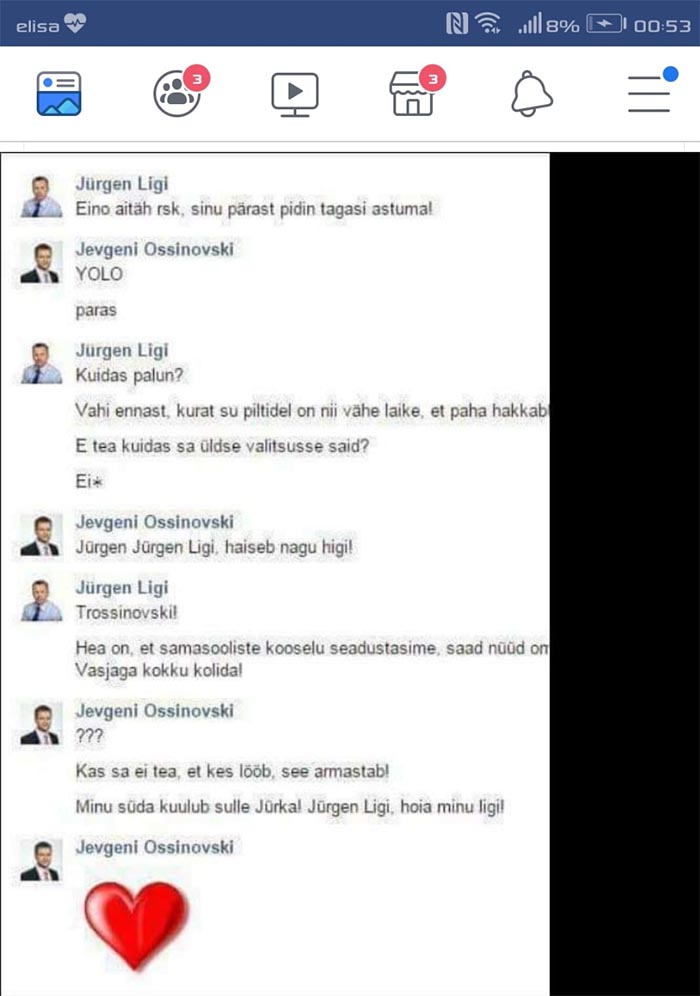Image resolution: width=700 pixels, height=996 pixels.
Task: Open Jevgeni Ossinovski's name above heart sticker
Action: pyautogui.click(x=154, y=847)
